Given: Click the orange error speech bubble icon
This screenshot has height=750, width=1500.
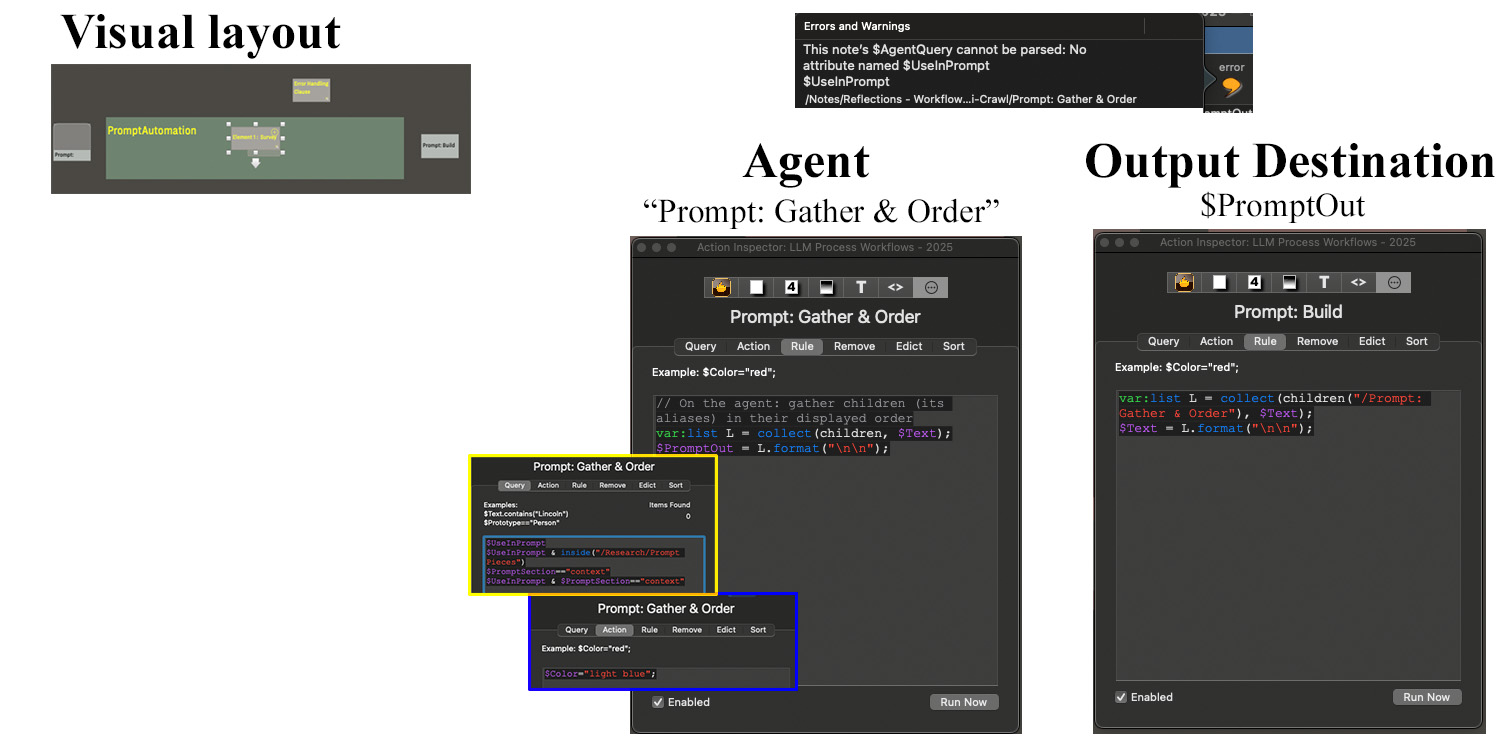Looking at the screenshot, I should pos(1231,87).
